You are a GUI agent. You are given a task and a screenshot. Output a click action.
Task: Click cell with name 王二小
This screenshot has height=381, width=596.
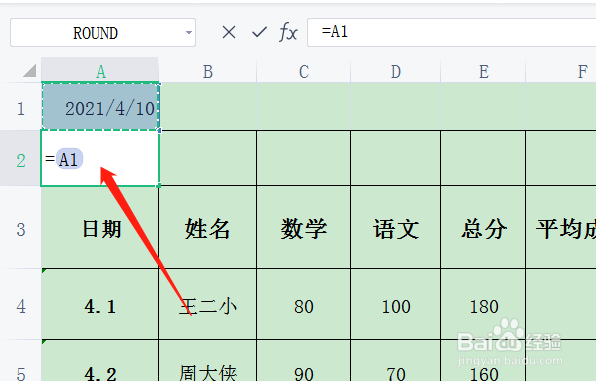(x=208, y=305)
